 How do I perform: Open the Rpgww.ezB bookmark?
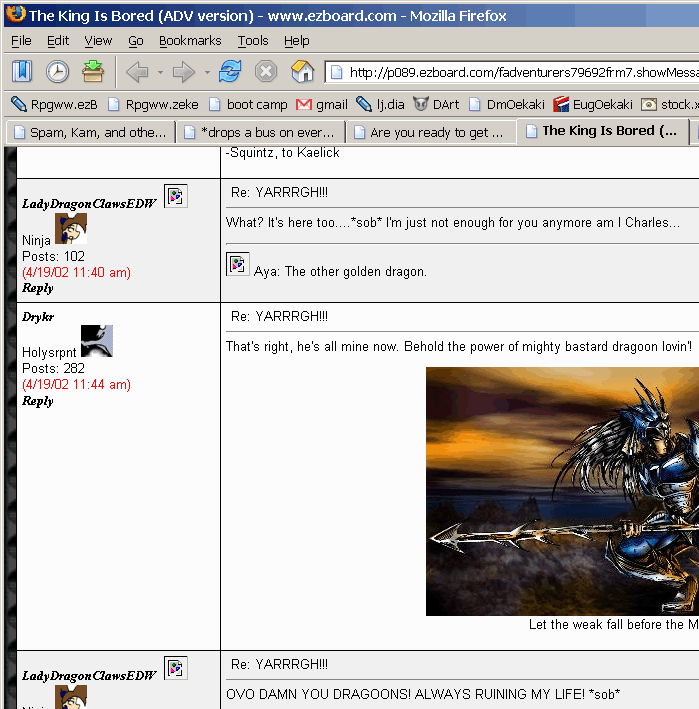pyautogui.click(x=54, y=104)
